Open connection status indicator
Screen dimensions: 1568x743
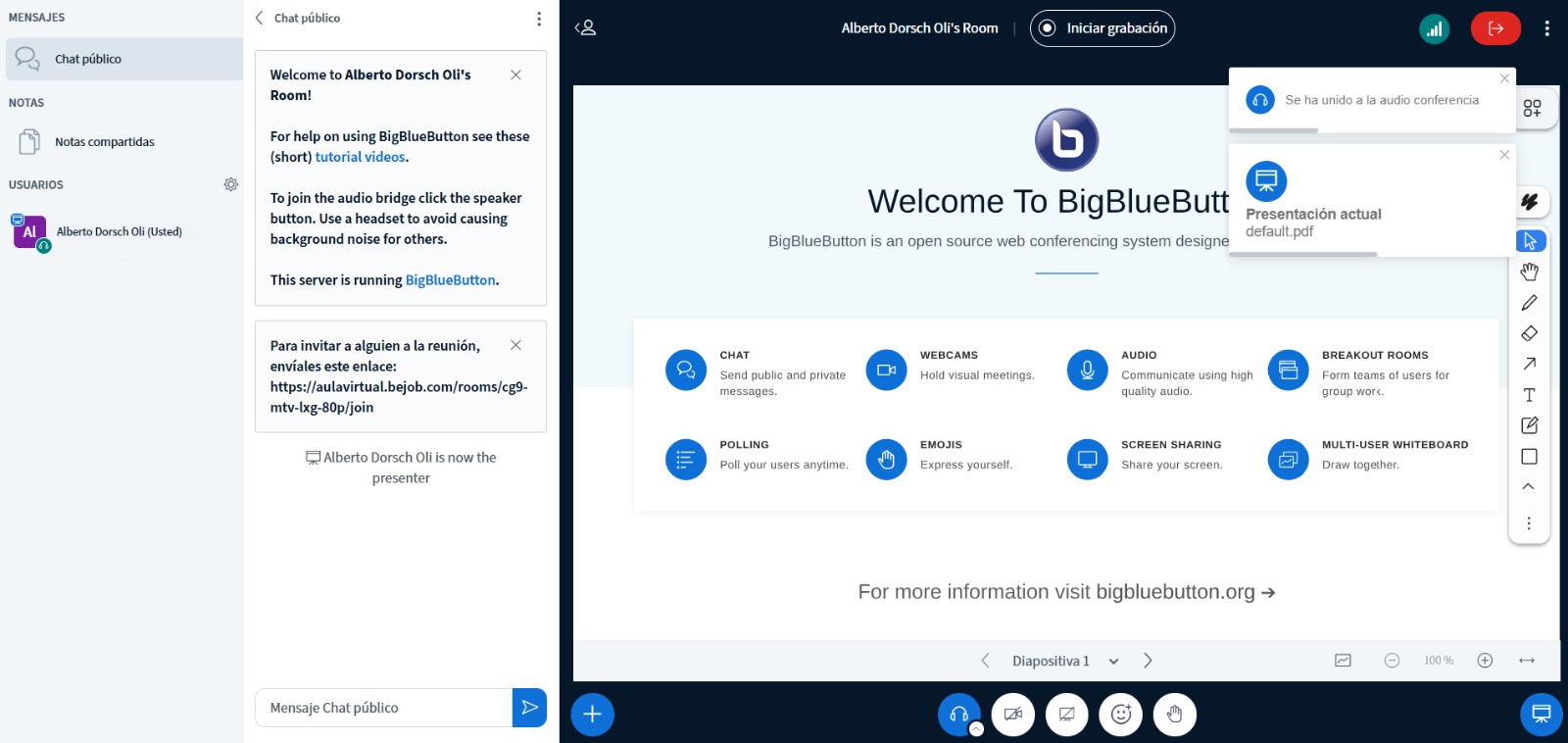click(x=1435, y=28)
